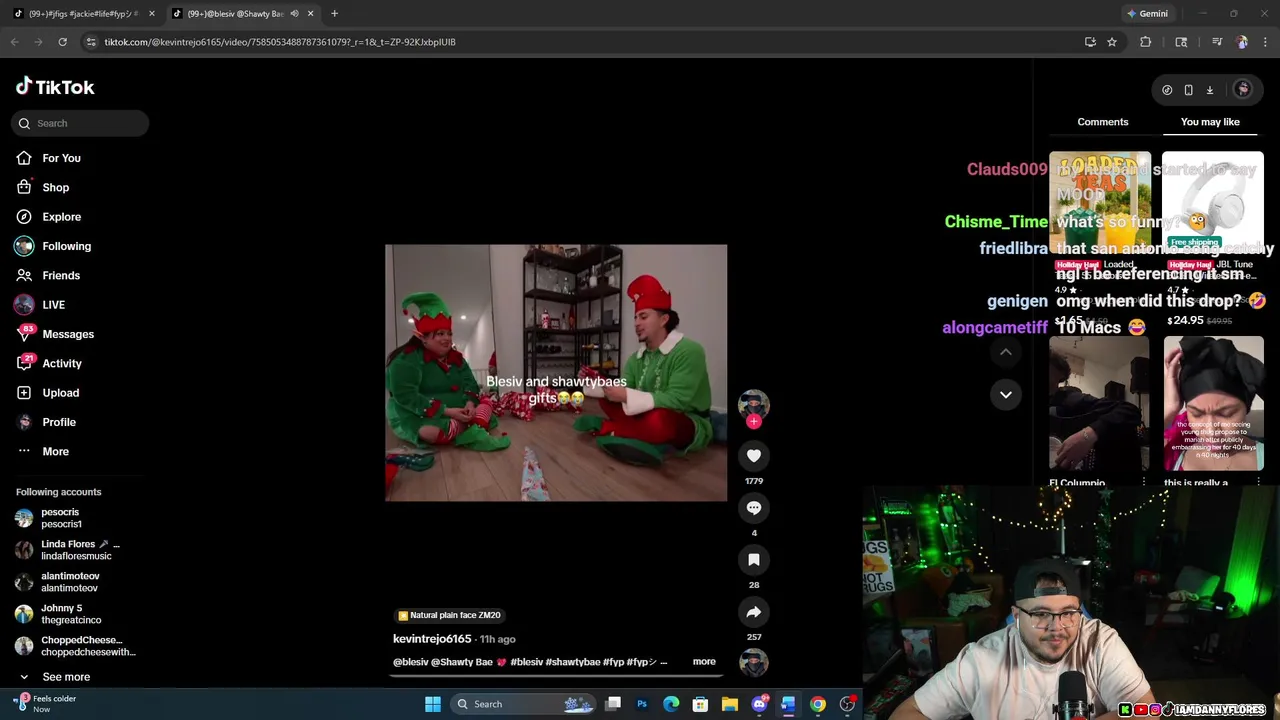The image size is (1280, 720).
Task: Open the Chrome extensions puzzle icon
Action: [x=1146, y=42]
